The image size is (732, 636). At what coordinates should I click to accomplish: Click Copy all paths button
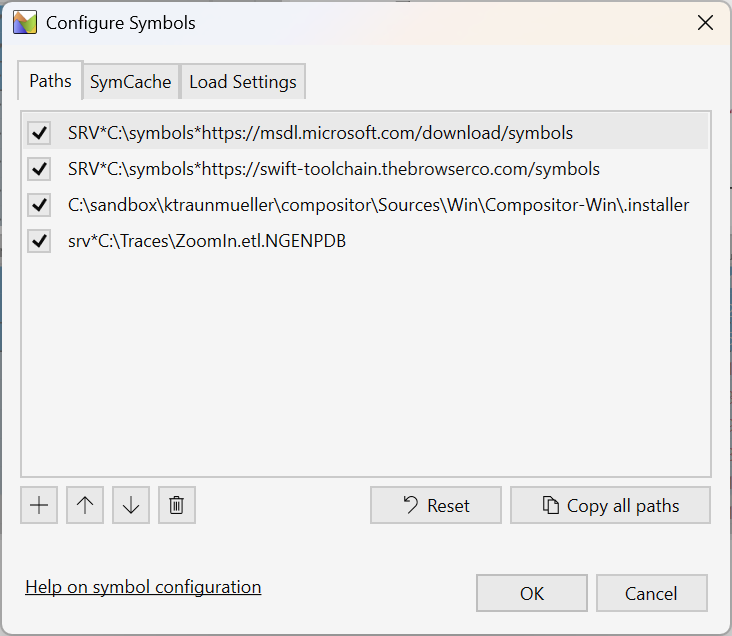(x=610, y=505)
